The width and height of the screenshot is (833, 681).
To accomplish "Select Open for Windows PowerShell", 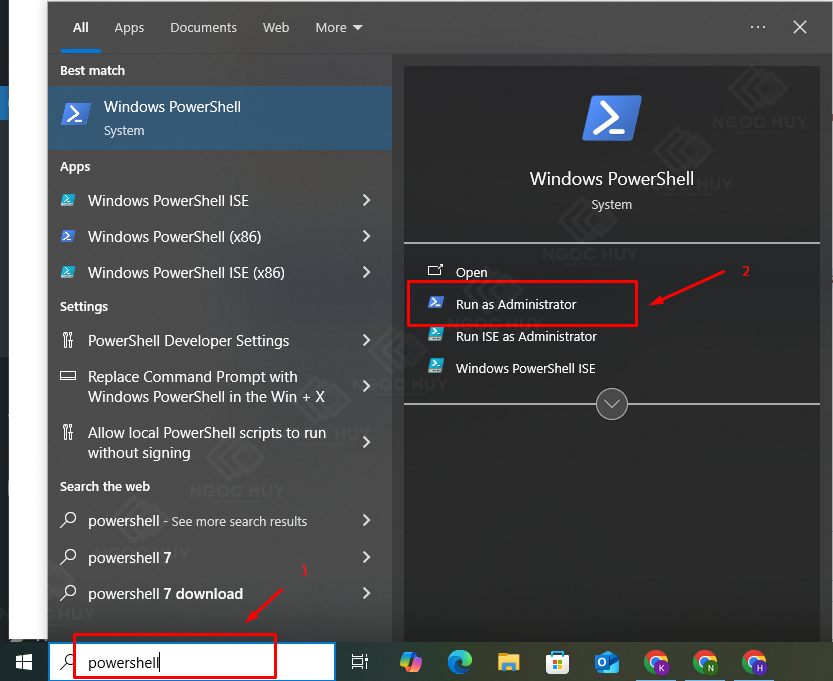I will pos(471,273).
